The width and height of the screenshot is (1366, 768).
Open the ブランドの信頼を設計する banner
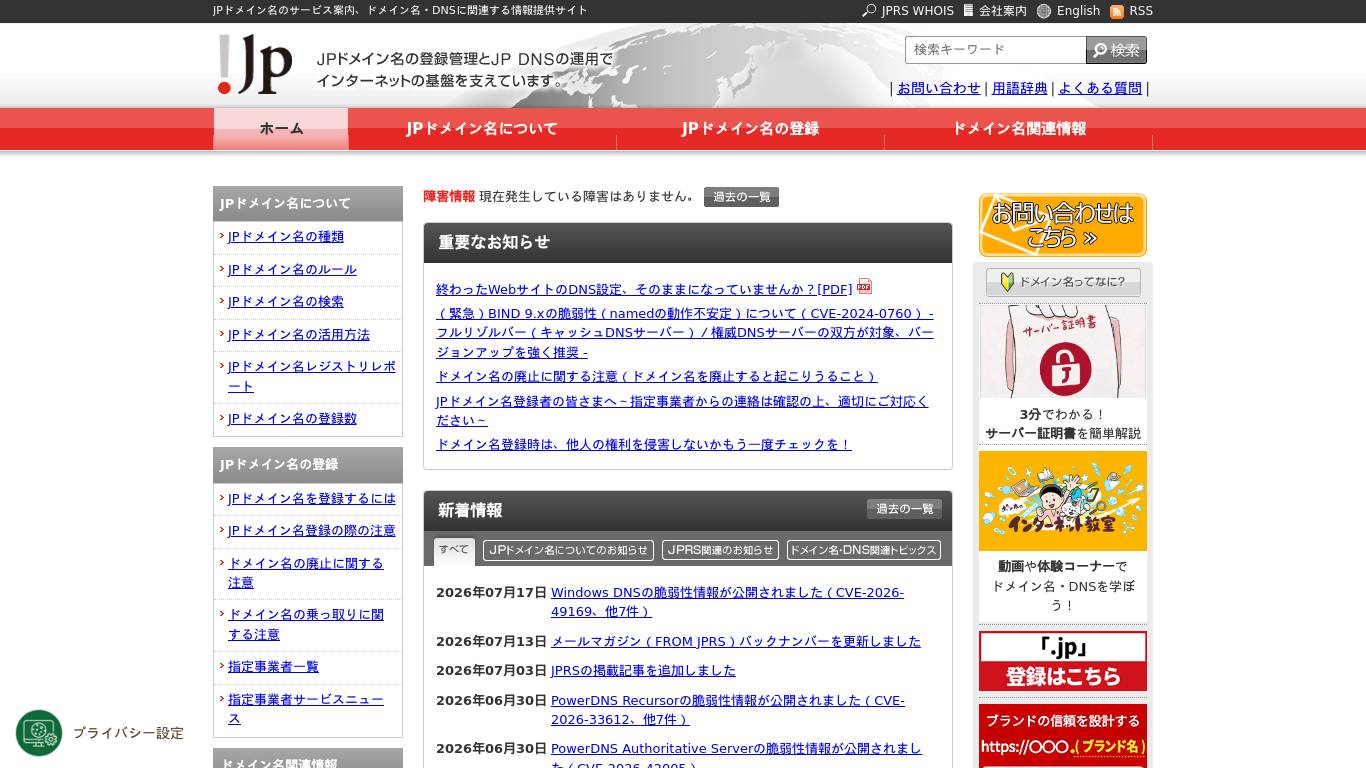[x=1063, y=736]
